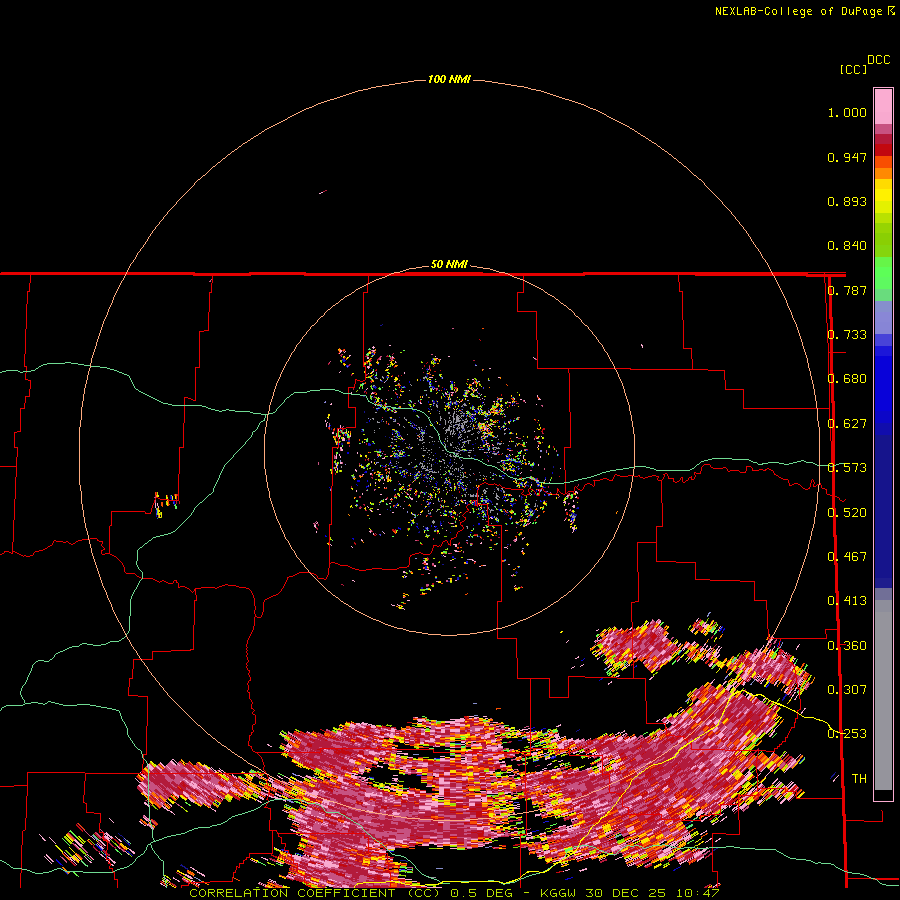The width and height of the screenshot is (900, 900).
Task: Click the pink swatch at top of color bar
Action: tap(883, 106)
